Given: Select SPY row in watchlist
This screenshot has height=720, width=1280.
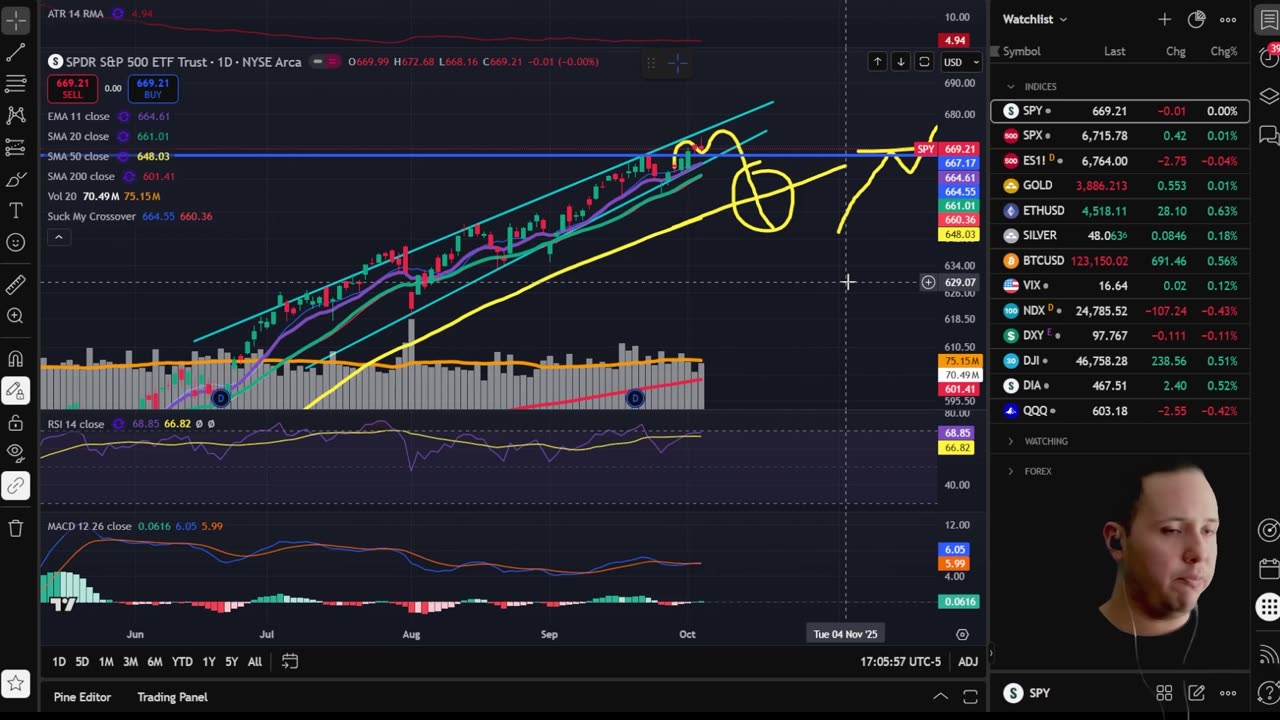Looking at the screenshot, I should [1120, 111].
